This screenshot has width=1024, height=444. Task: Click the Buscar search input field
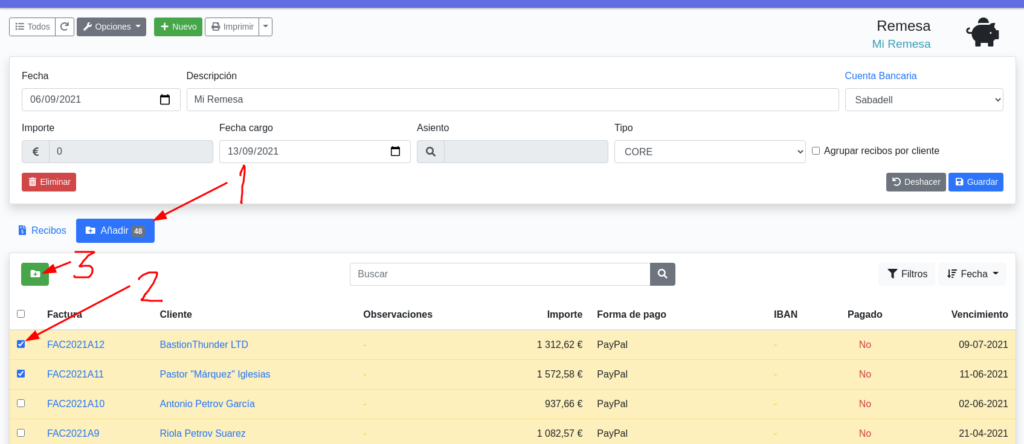click(499, 273)
